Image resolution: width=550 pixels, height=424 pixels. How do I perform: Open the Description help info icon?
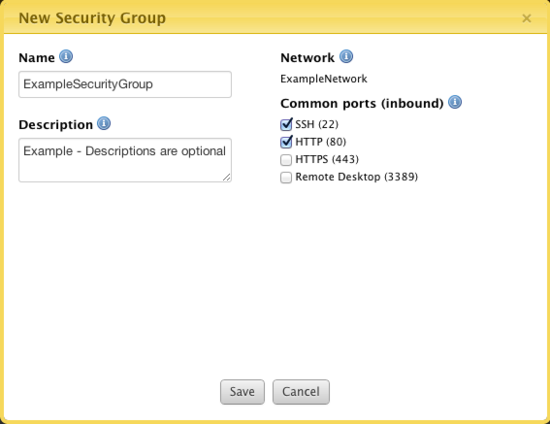tap(104, 123)
